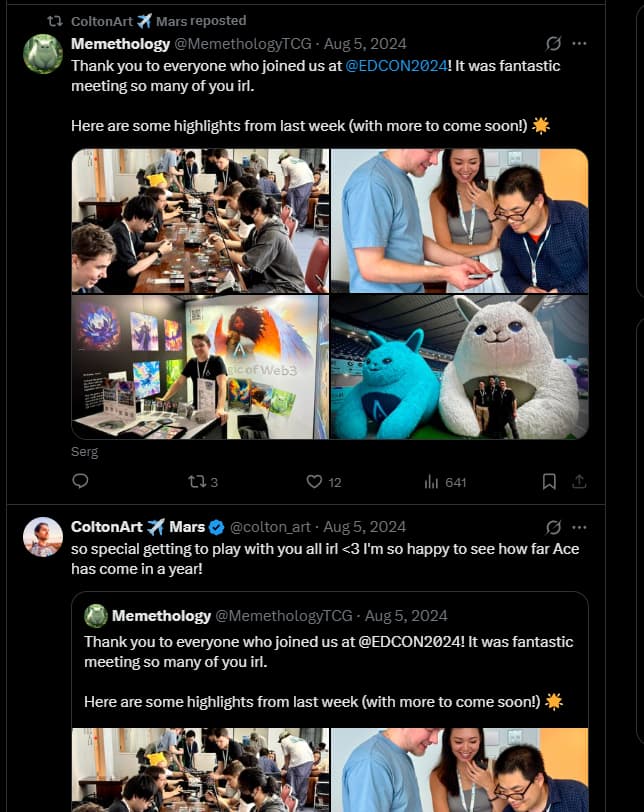The width and height of the screenshot is (644, 812).
Task: Bookmark the Memethology EDCON post
Action: click(x=549, y=482)
